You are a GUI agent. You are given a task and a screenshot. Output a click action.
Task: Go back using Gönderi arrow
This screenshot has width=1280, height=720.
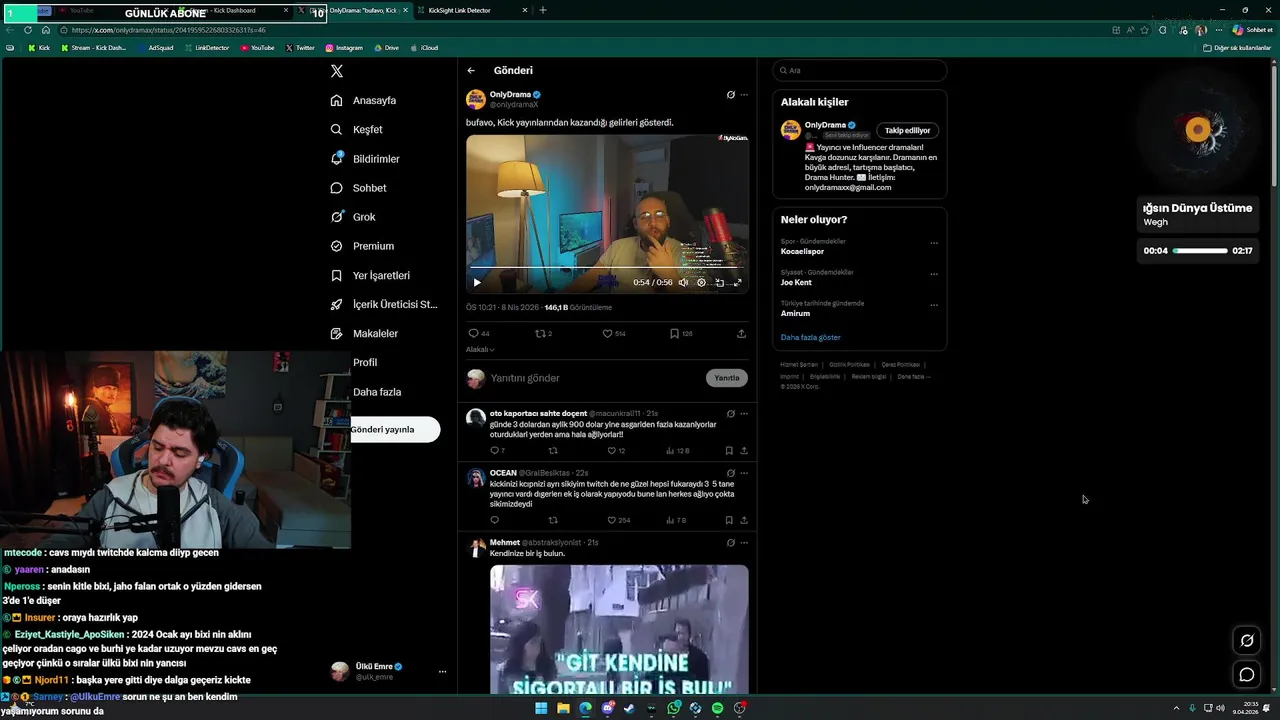tap(471, 71)
